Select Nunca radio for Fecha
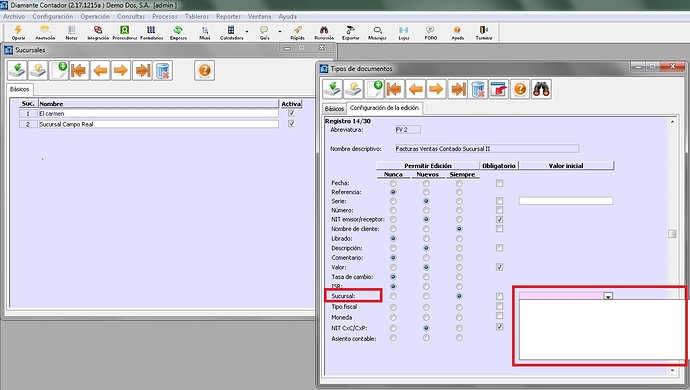The image size is (690, 390). tap(393, 183)
